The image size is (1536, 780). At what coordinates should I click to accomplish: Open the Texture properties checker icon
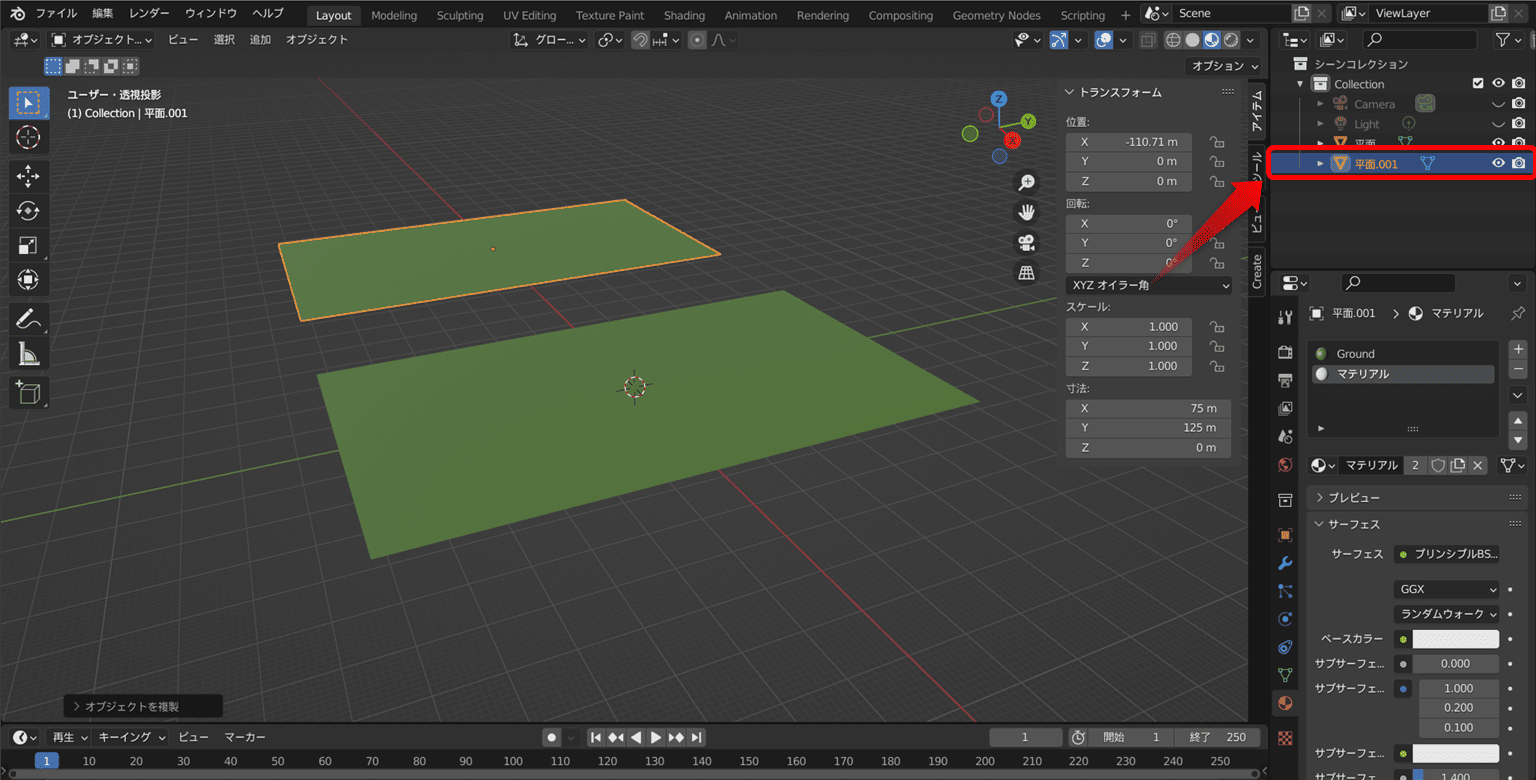coord(1286,738)
